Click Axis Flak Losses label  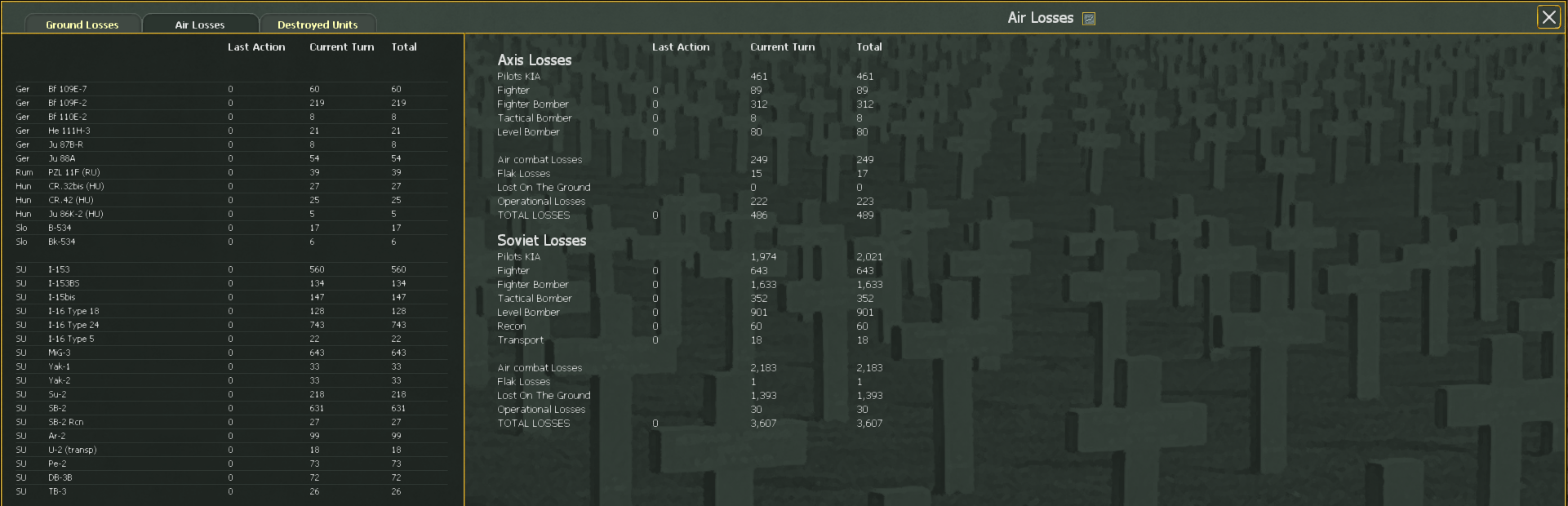tap(524, 174)
